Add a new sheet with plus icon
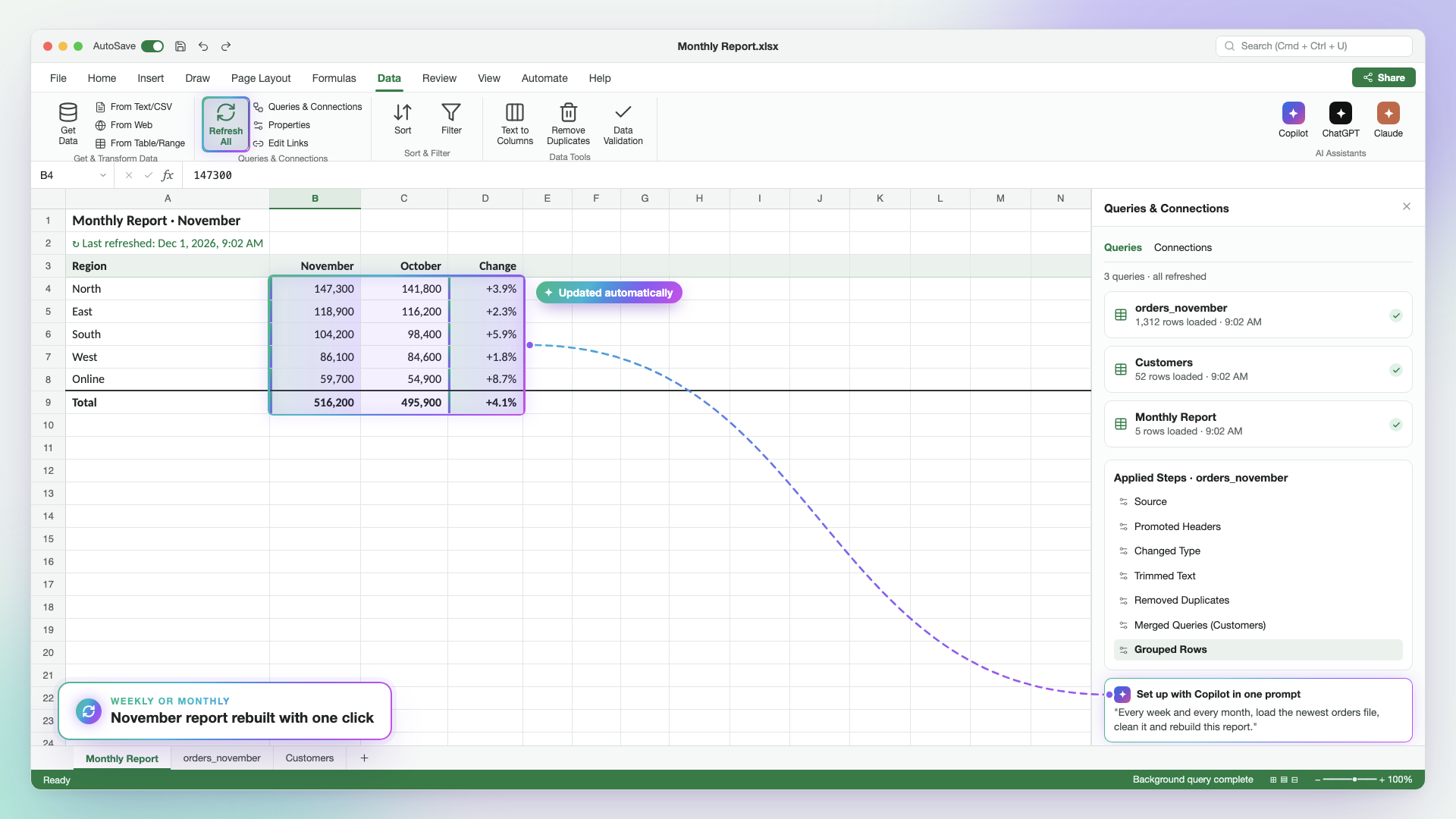The image size is (1456, 819). pyautogui.click(x=364, y=758)
